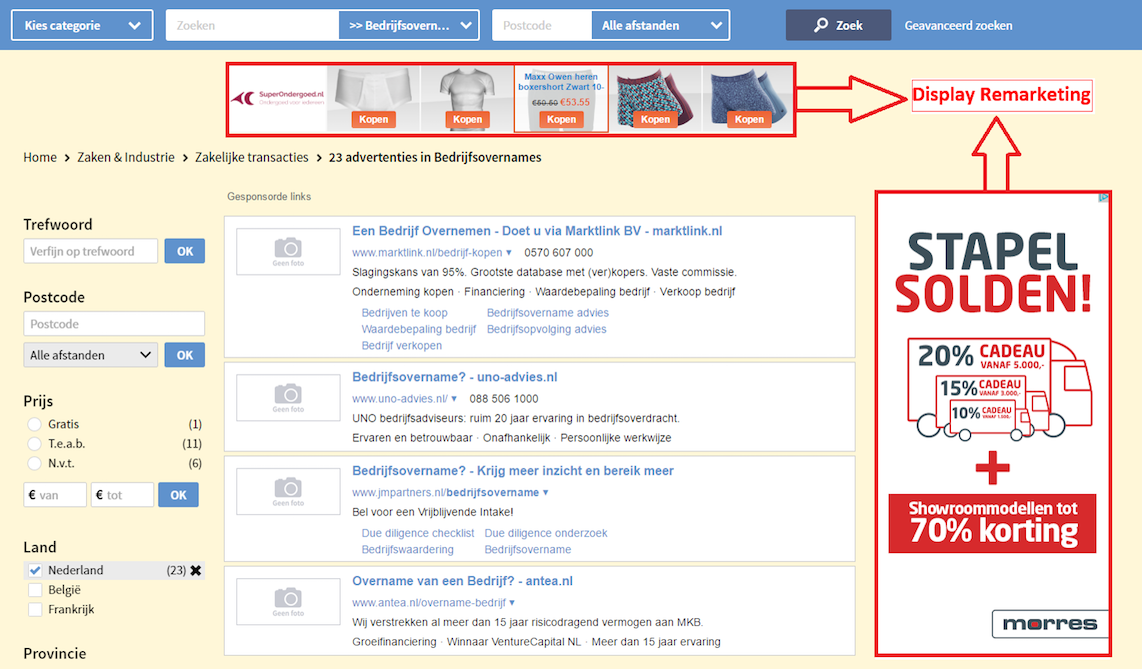Expand the jmpartners.nl URL dropdown arrow
Viewport: 1142px width, 669px height.
click(546, 493)
